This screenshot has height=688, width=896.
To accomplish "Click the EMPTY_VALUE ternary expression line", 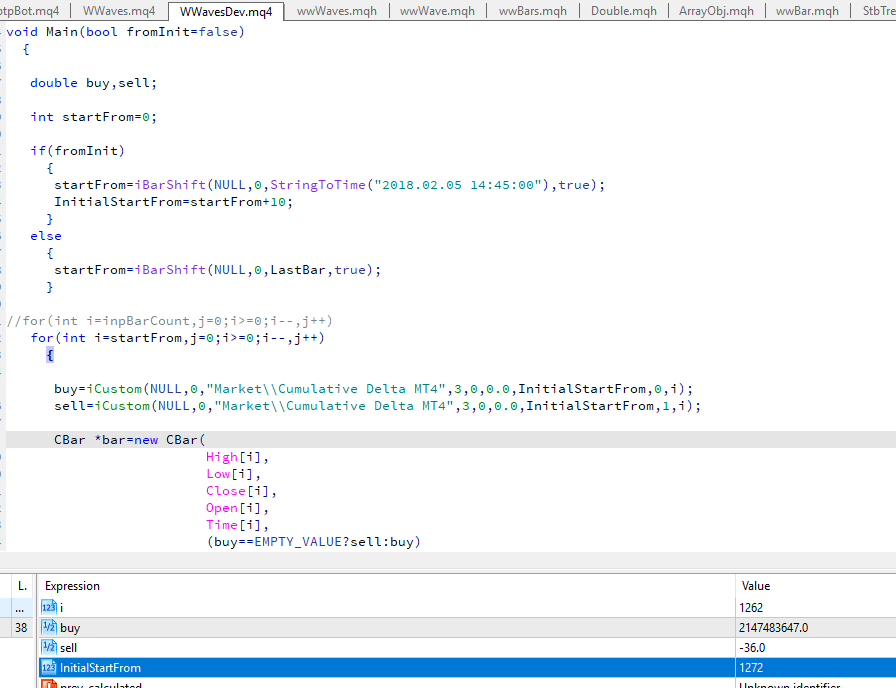I will 313,542.
